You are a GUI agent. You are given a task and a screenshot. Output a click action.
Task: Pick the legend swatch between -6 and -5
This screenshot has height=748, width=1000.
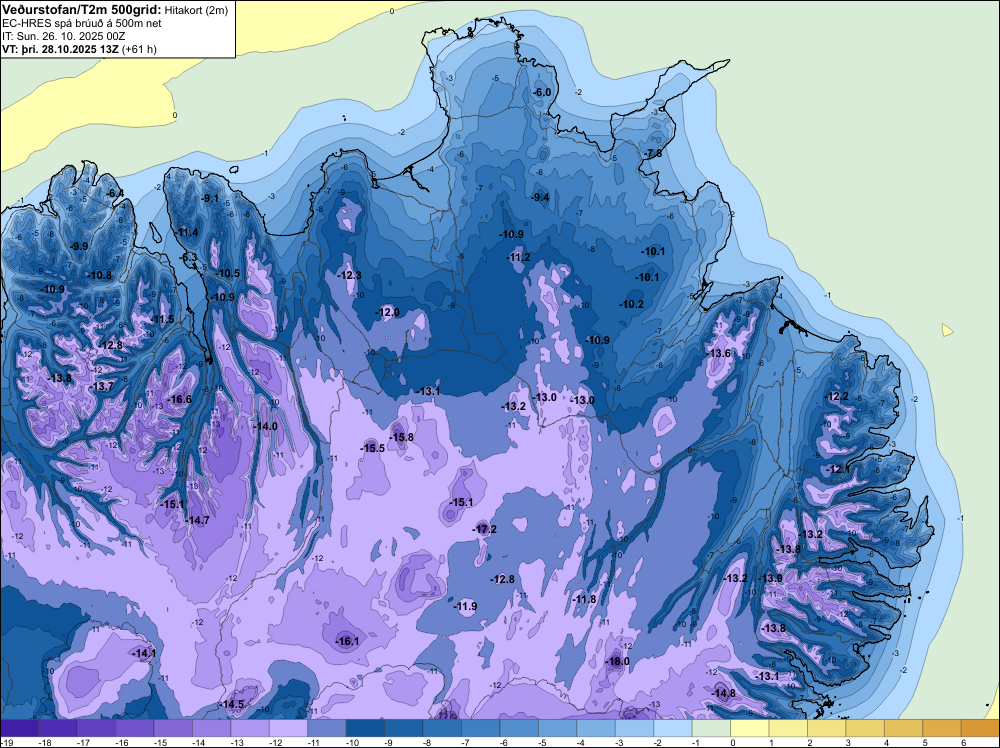point(519,728)
